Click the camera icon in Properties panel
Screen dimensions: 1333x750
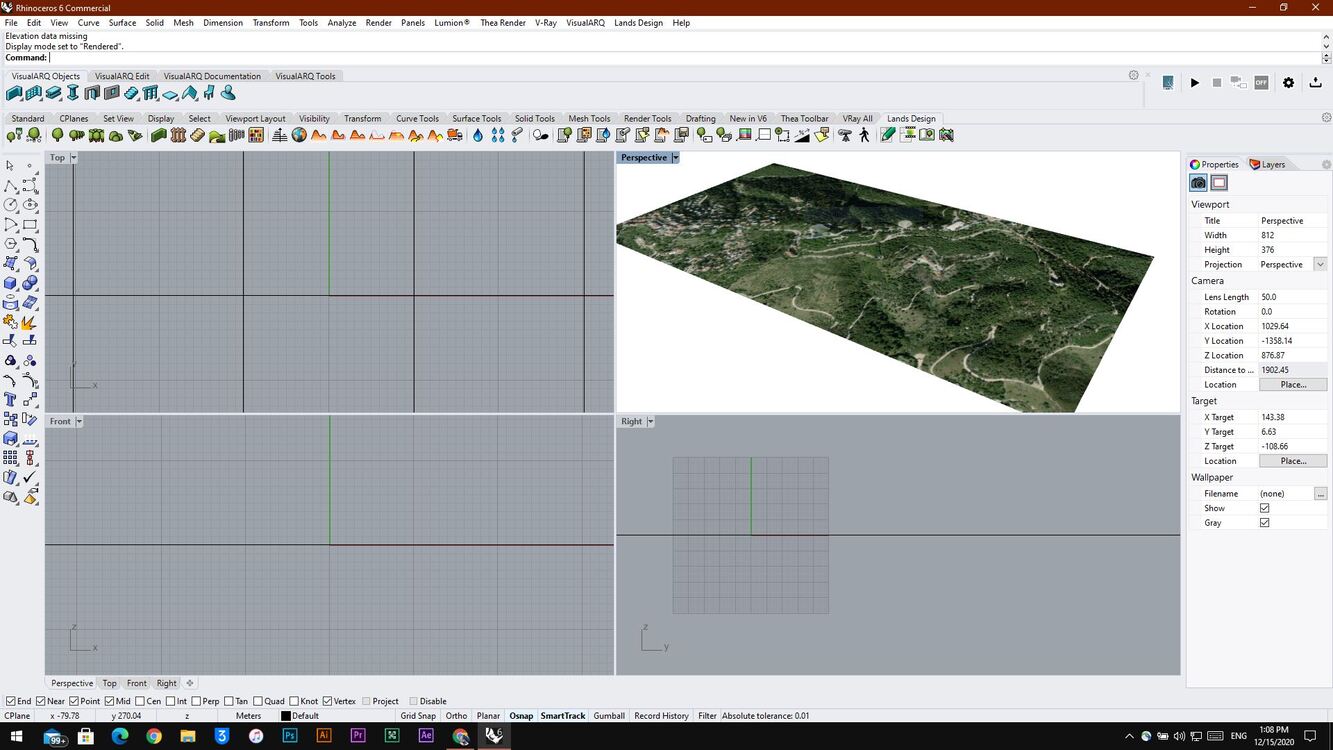pos(1198,183)
